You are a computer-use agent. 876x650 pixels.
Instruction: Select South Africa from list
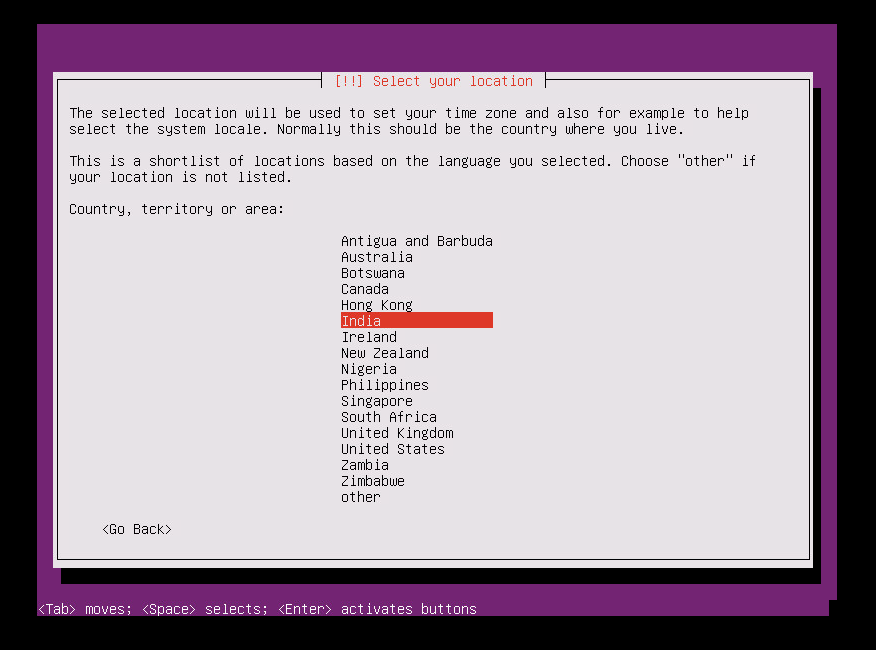389,417
